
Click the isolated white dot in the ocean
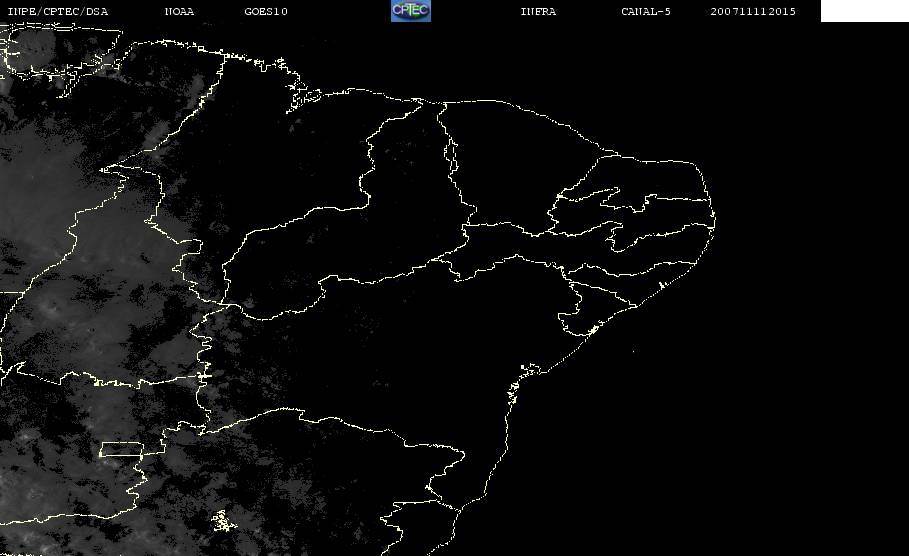point(633,350)
